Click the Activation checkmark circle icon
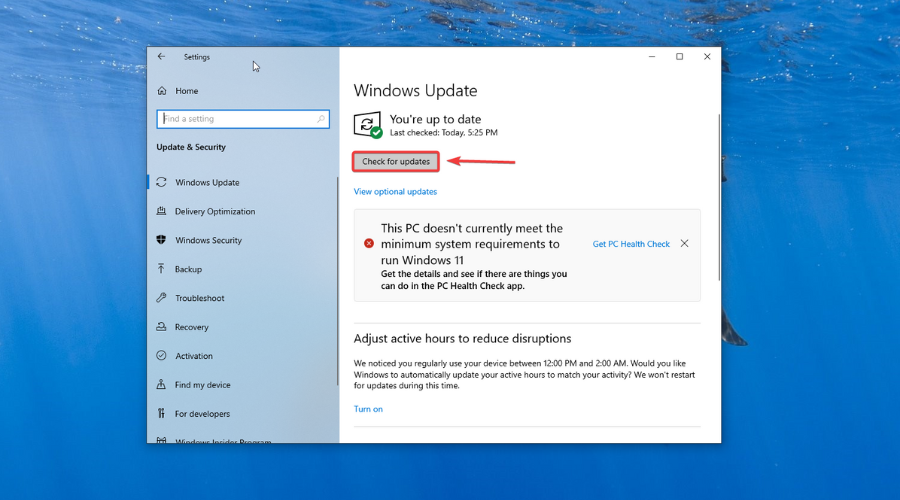Viewport: 900px width, 500px height. click(161, 355)
